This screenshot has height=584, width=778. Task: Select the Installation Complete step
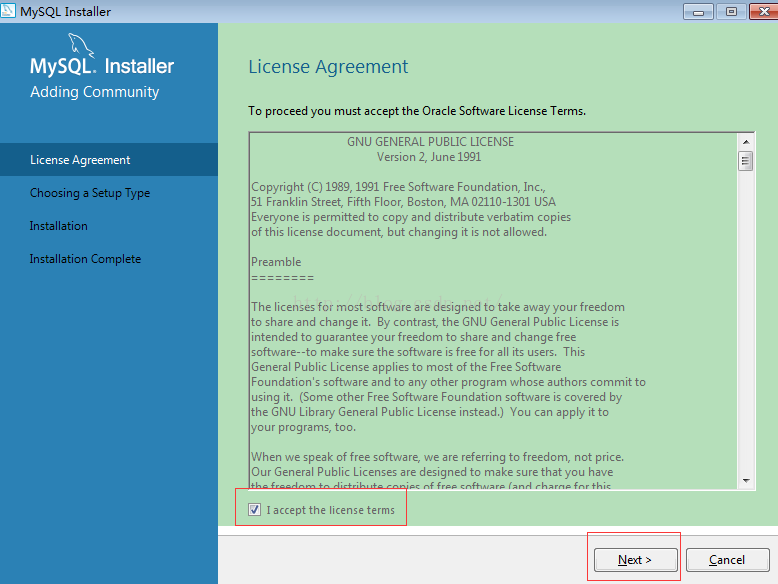tap(85, 259)
